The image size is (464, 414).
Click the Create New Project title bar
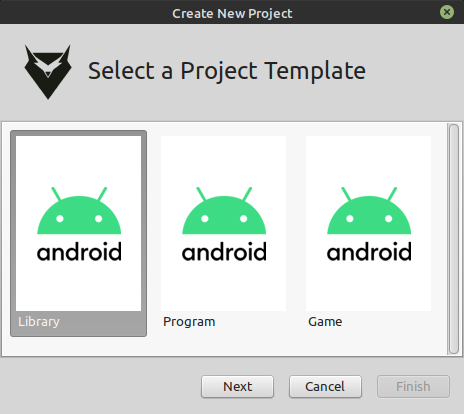[232, 12]
